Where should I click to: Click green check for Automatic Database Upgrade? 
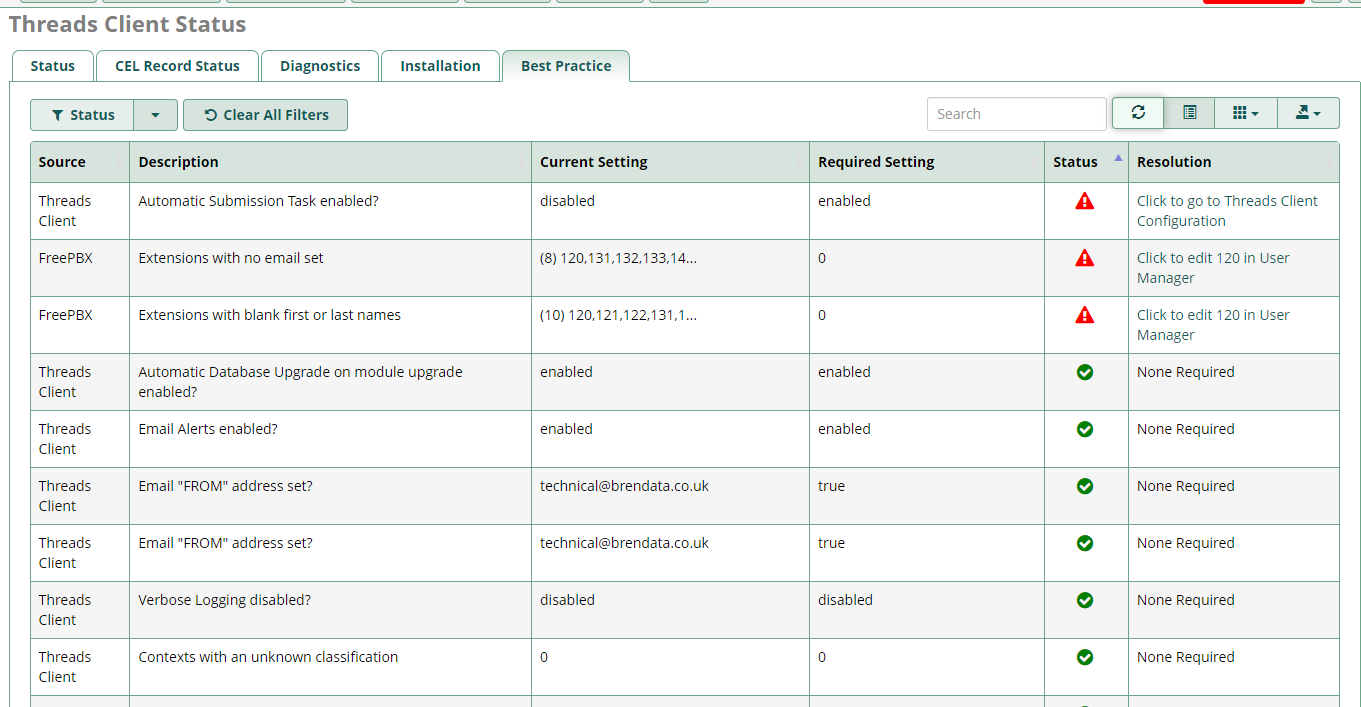[x=1085, y=372]
